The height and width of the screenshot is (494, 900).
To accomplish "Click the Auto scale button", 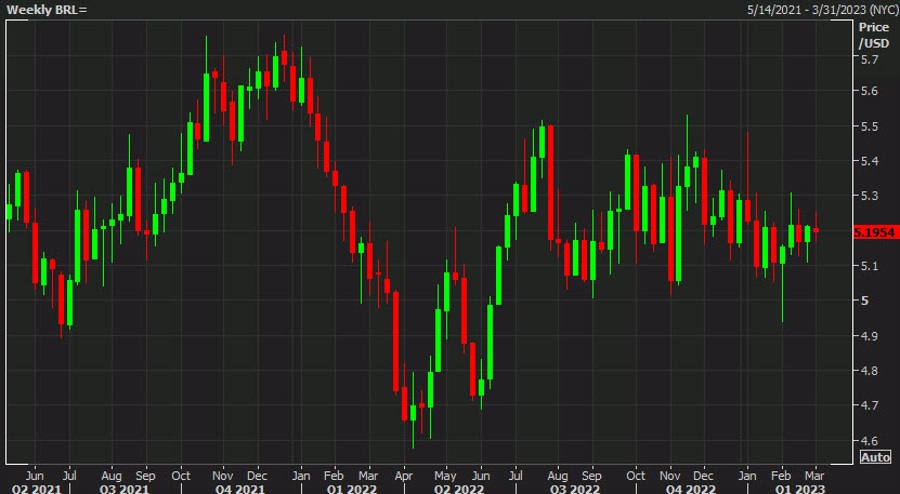I will coord(875,457).
